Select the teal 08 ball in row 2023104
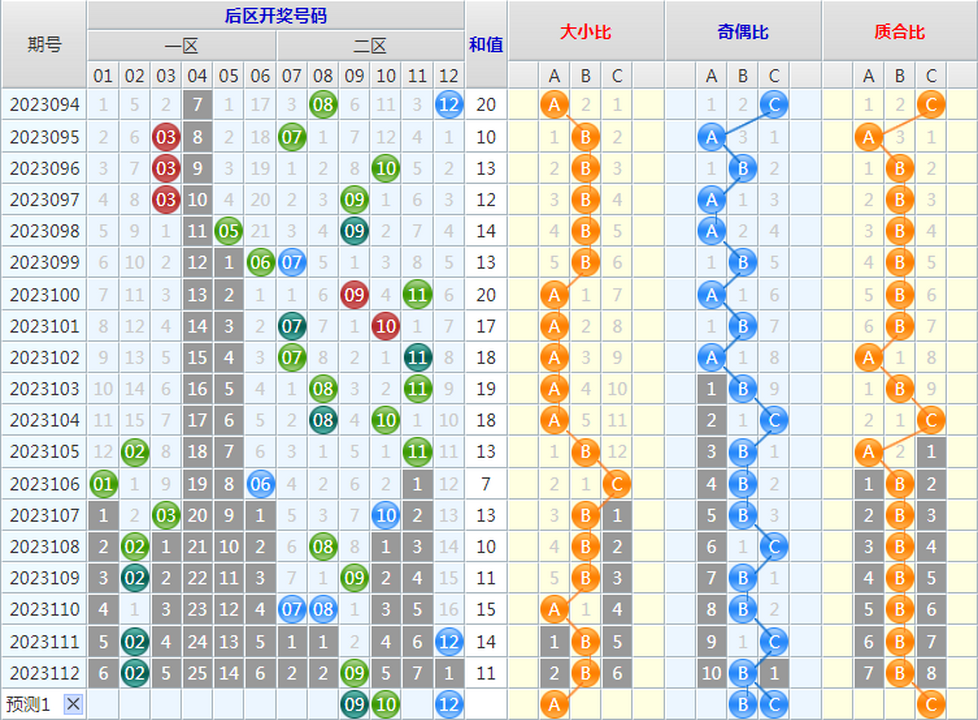Screen dimensions: 978x720 (x=323, y=420)
